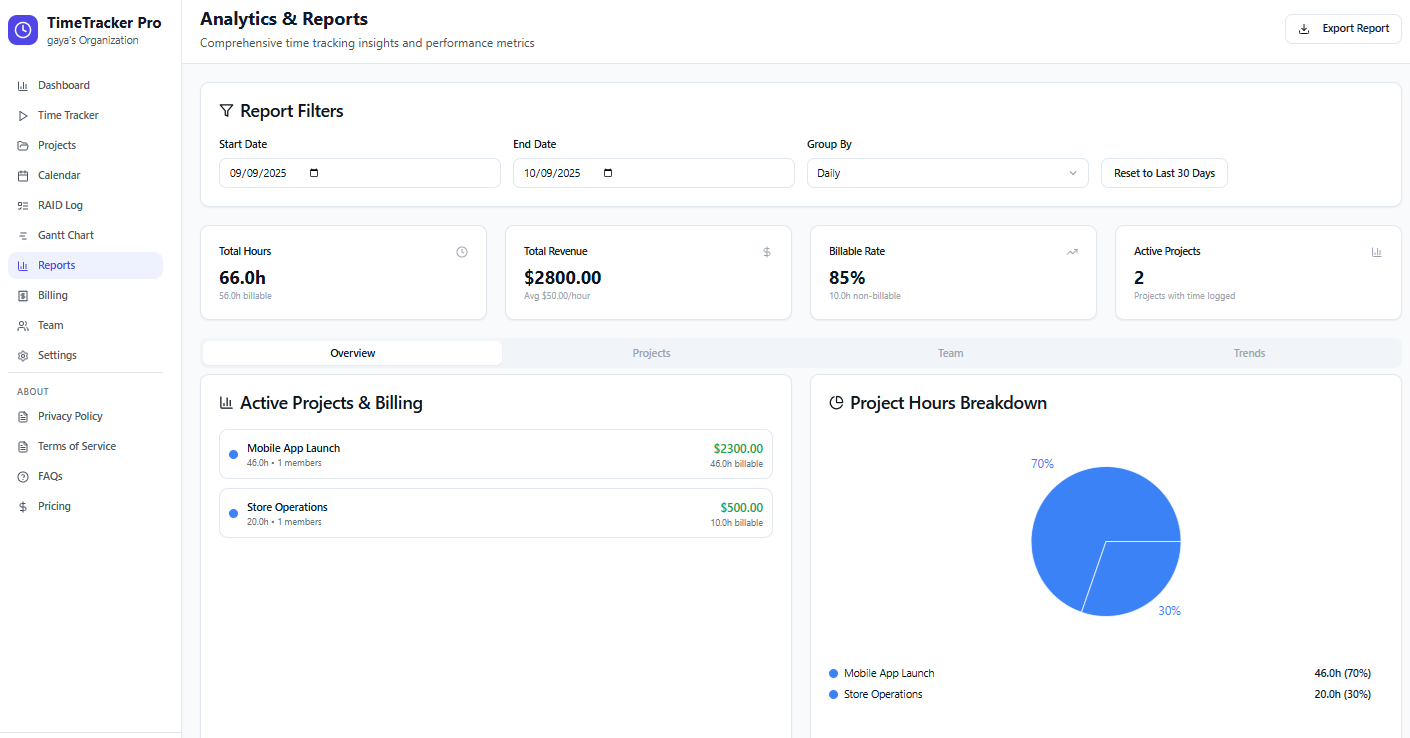Switch to the Projects tab
Screen dimensions: 1410x738
point(651,352)
